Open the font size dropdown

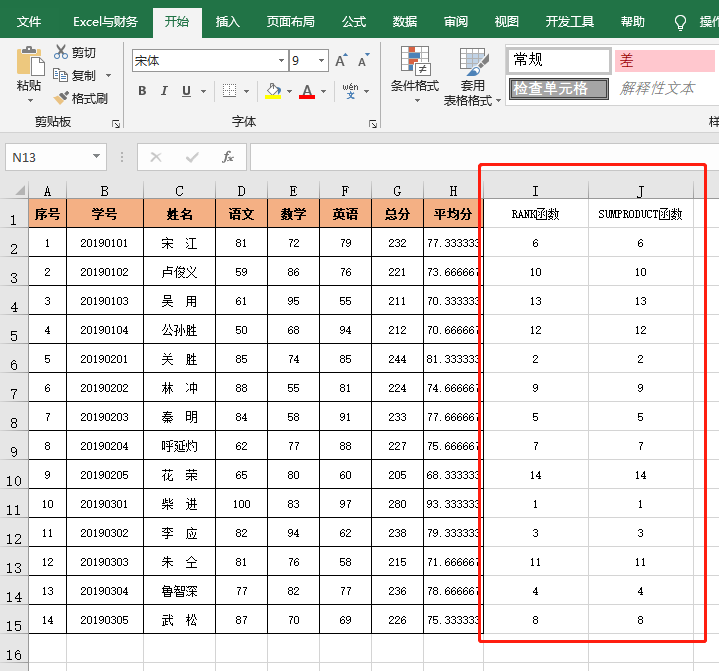point(321,62)
